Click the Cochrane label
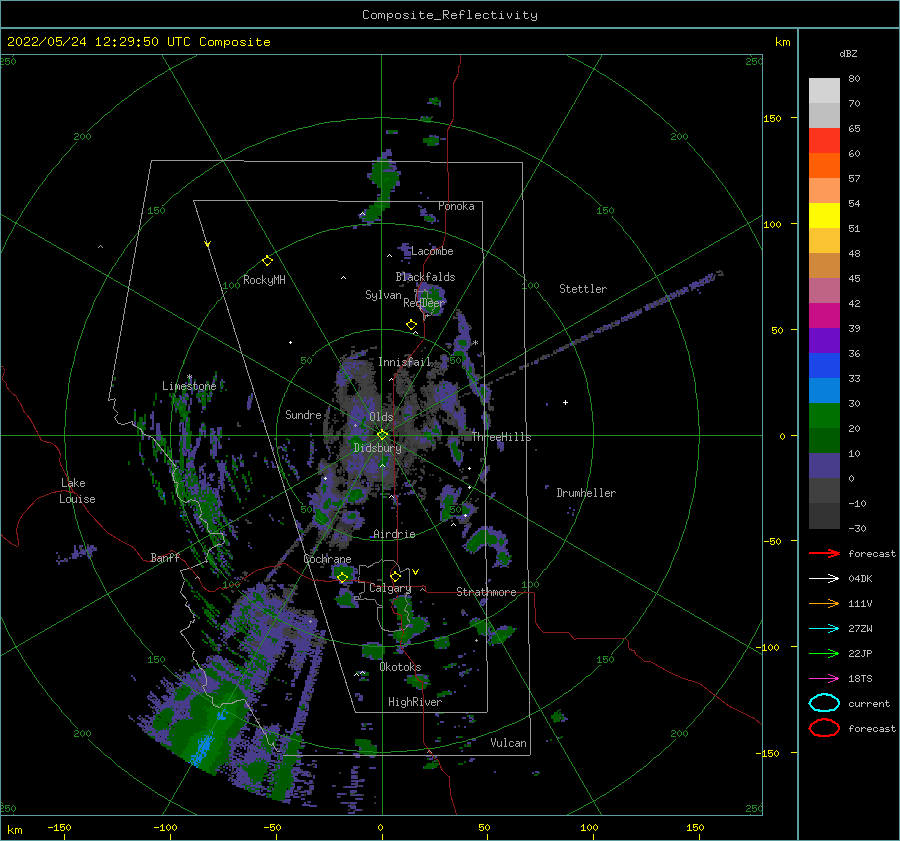900x841 pixels. 327,559
